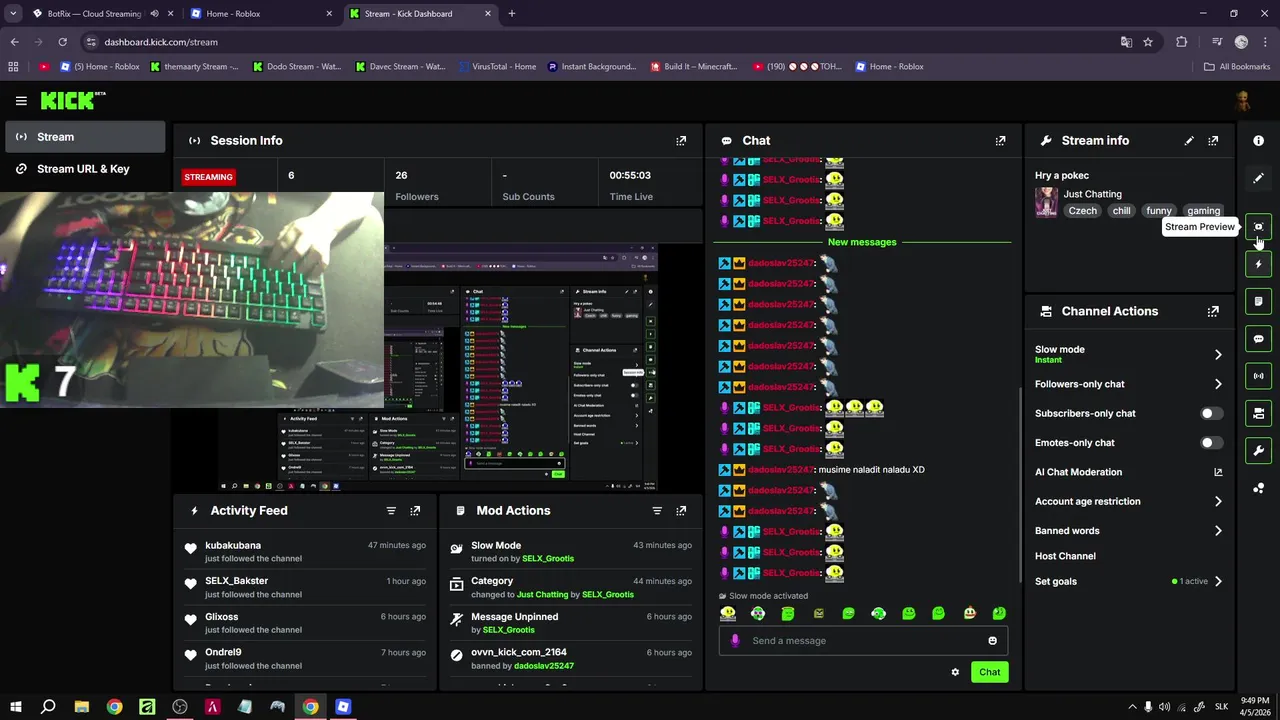Edit Stream info with pencil icon
The image size is (1280, 720).
1189,141
